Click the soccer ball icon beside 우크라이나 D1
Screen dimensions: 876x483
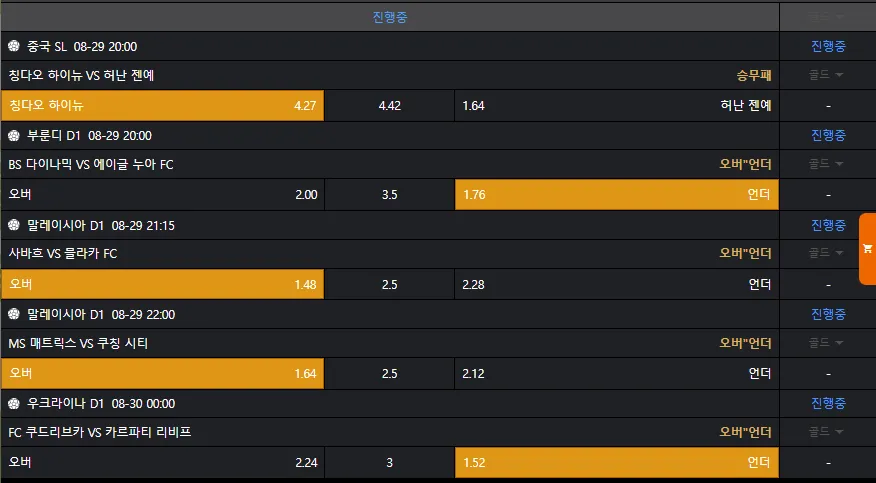tap(14, 403)
